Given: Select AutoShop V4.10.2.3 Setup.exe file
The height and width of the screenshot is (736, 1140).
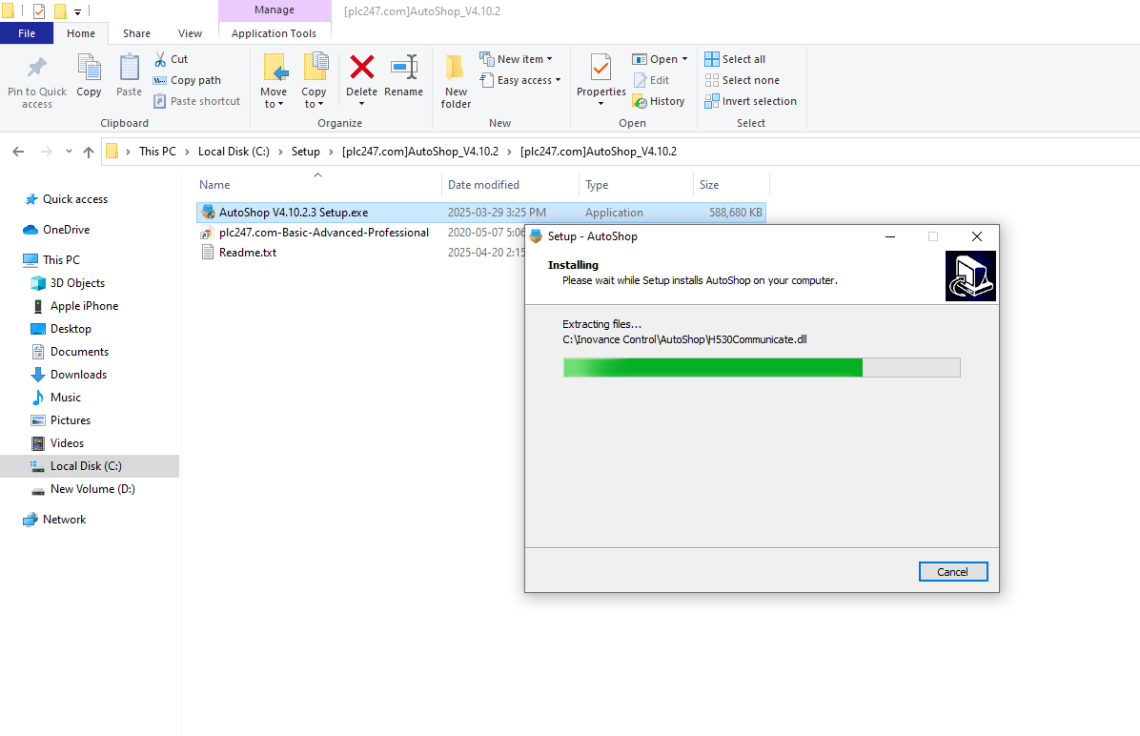Looking at the screenshot, I should [481, 212].
